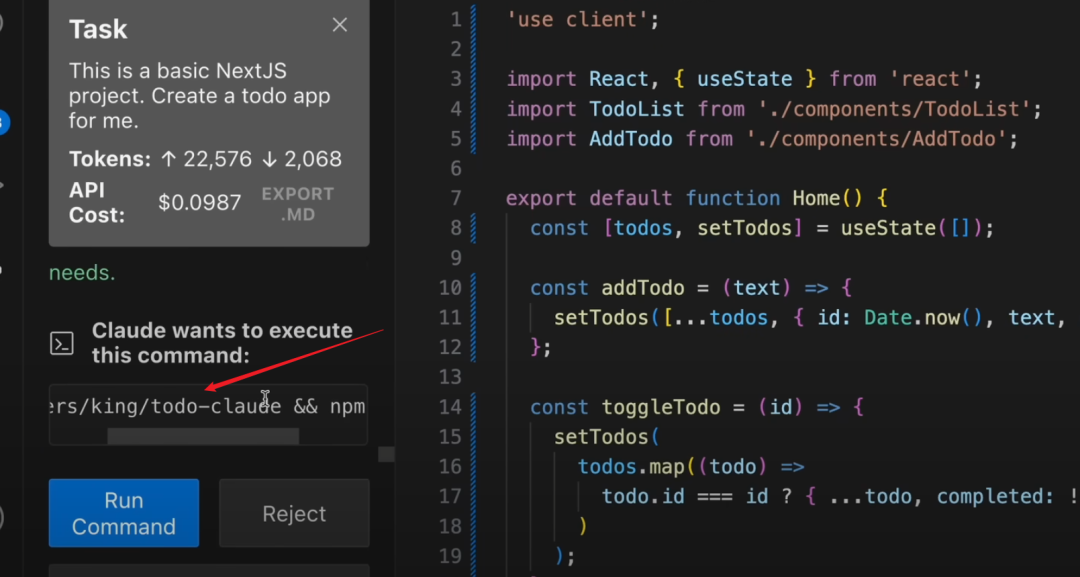Viewport: 1080px width, 577px height.
Task: Click the API cost value "$0.0987"
Action: tap(200, 202)
